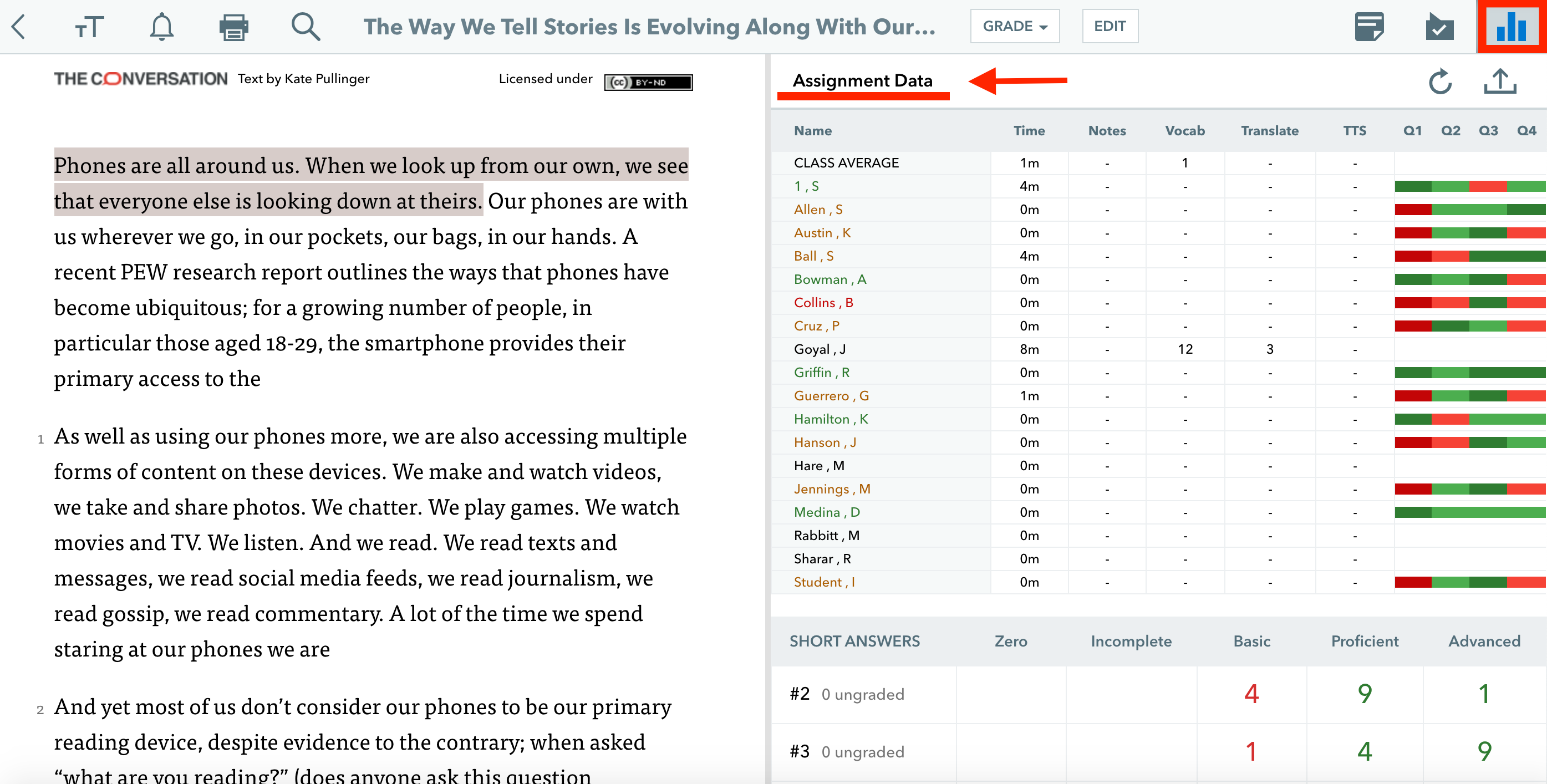The height and width of the screenshot is (784, 1547).
Task: Click the highlighted opening sentence
Action: point(371,182)
